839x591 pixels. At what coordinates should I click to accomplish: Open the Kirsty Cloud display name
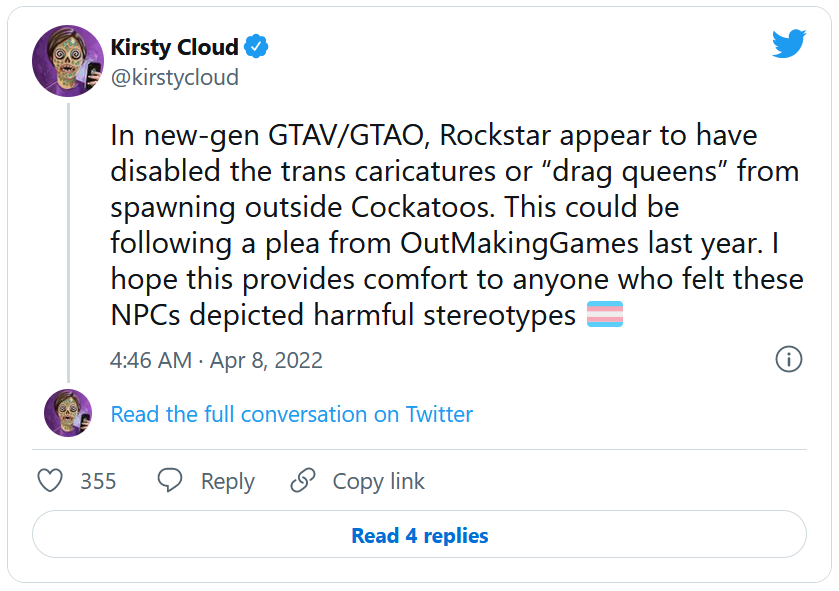coord(174,47)
